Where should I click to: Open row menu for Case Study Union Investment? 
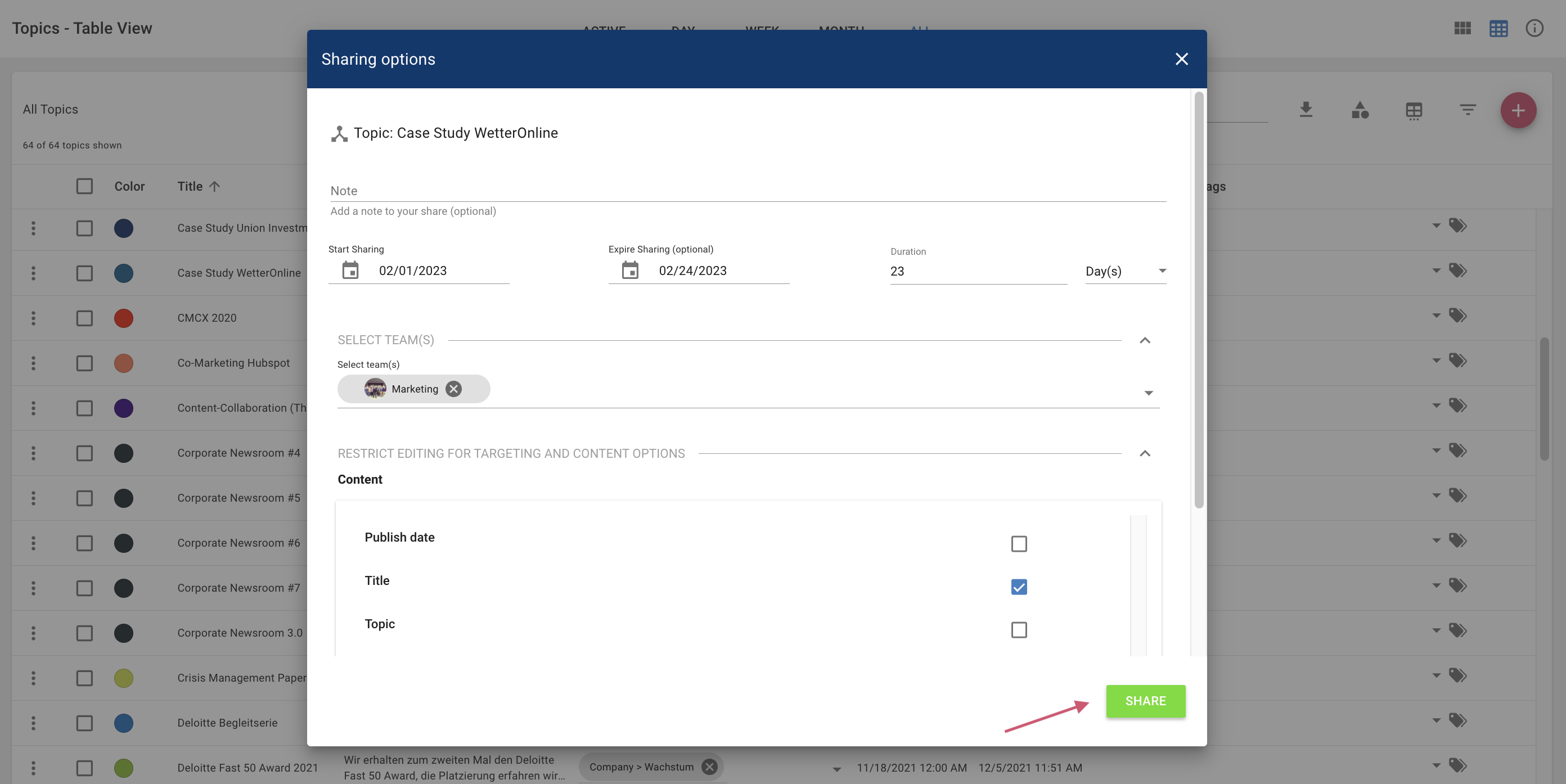[33, 228]
